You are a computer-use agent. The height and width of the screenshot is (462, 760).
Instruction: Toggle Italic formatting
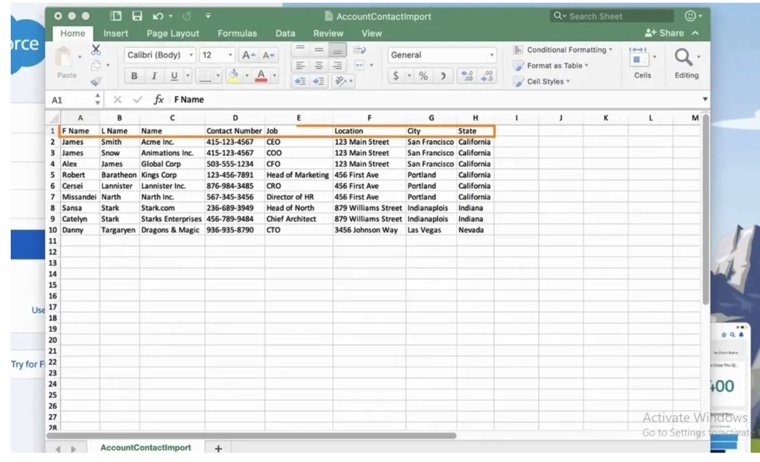tap(154, 76)
